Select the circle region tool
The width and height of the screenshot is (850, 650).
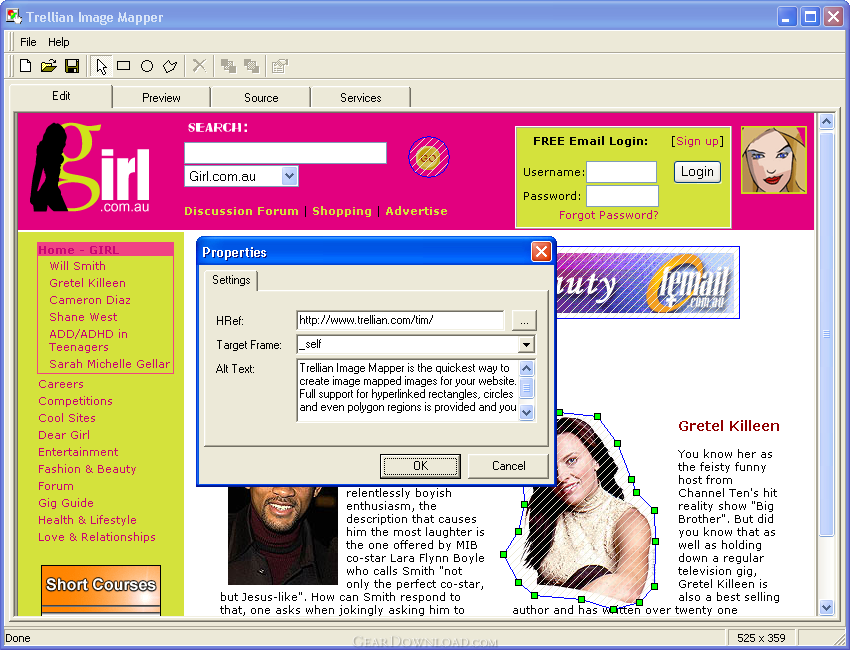[147, 66]
